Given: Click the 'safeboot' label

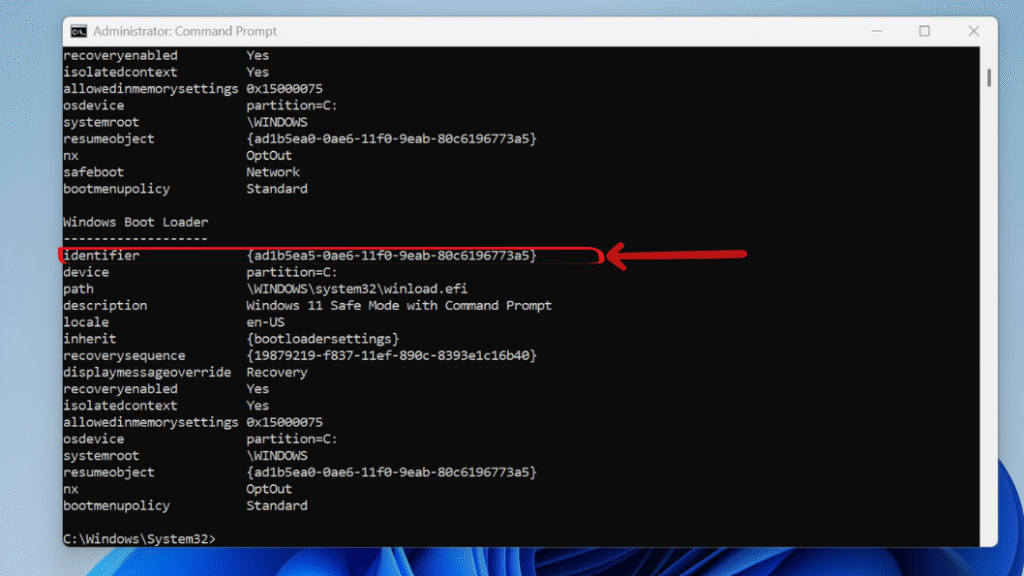Looking at the screenshot, I should pos(93,172).
